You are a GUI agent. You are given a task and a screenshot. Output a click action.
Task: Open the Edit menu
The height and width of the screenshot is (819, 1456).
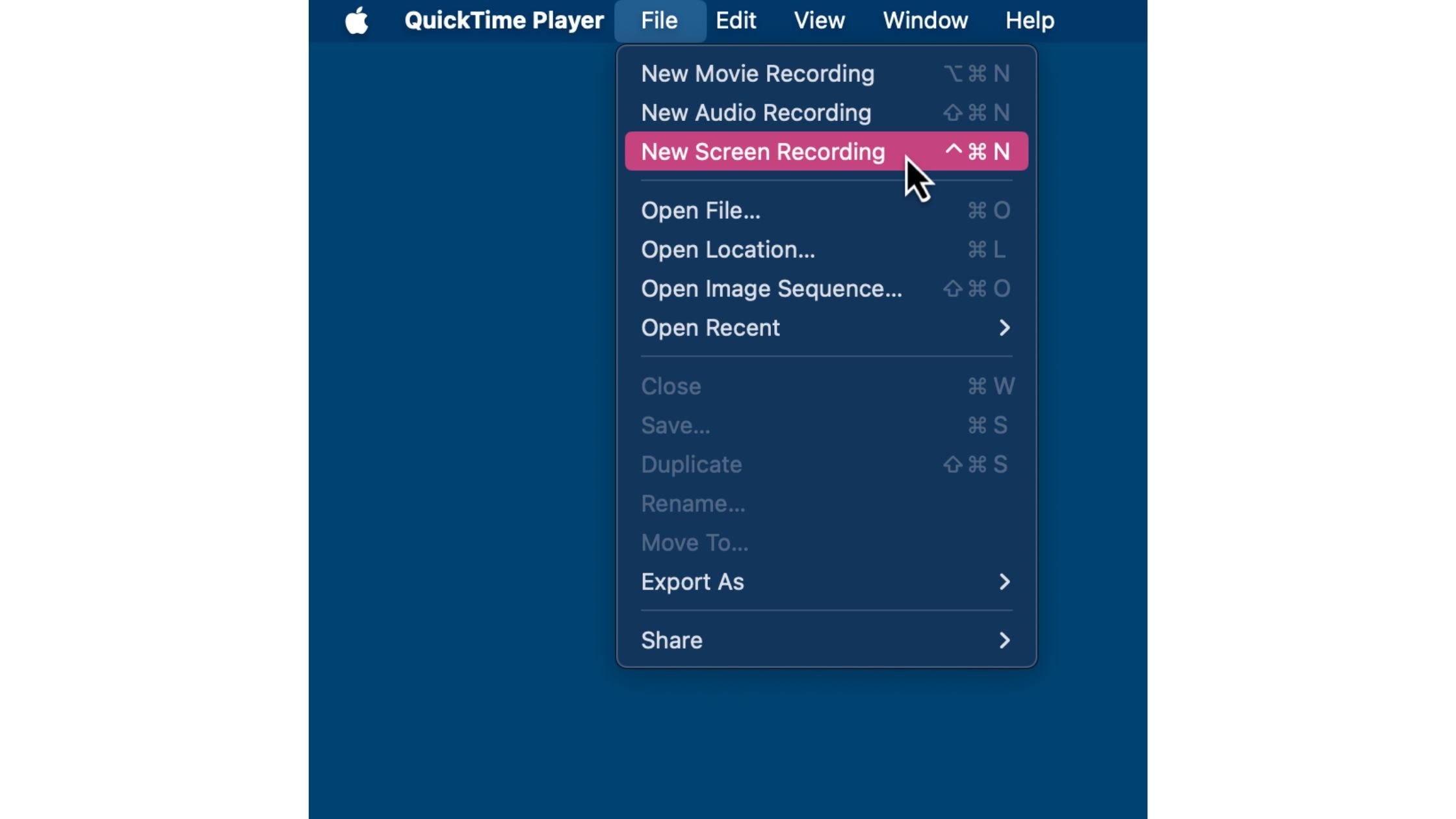[x=736, y=20]
